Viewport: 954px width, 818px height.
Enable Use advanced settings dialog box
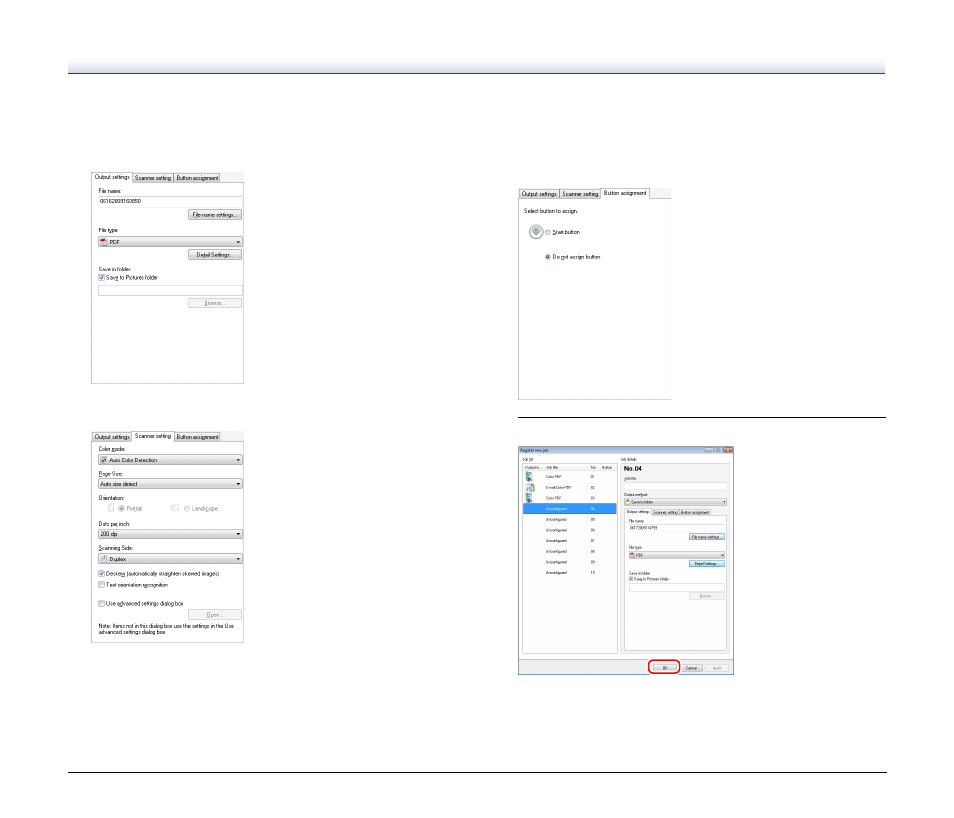(101, 604)
